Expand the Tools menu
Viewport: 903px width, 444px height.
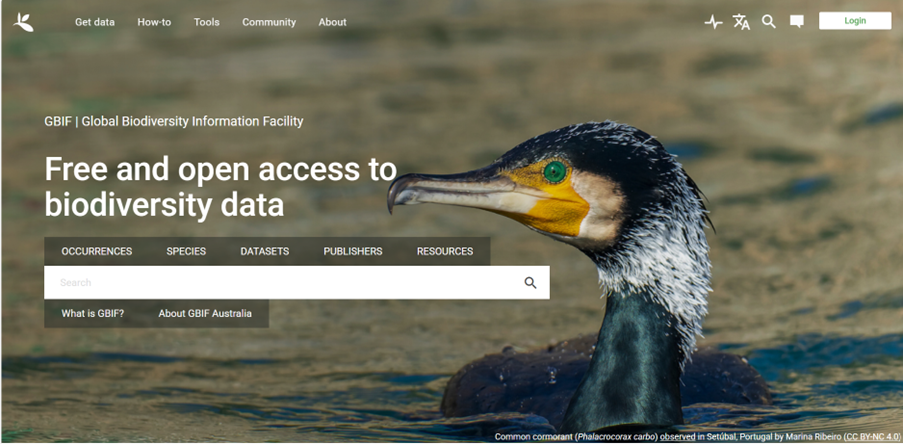(x=207, y=22)
